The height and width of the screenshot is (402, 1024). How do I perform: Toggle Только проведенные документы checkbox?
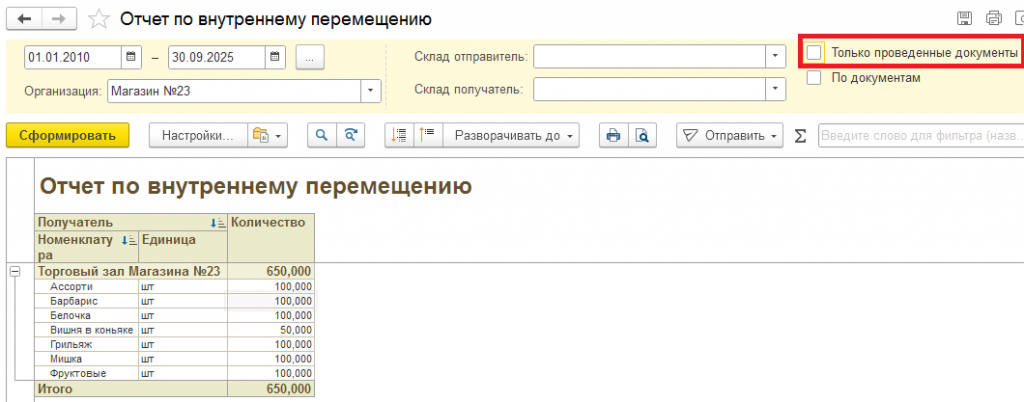(814, 52)
